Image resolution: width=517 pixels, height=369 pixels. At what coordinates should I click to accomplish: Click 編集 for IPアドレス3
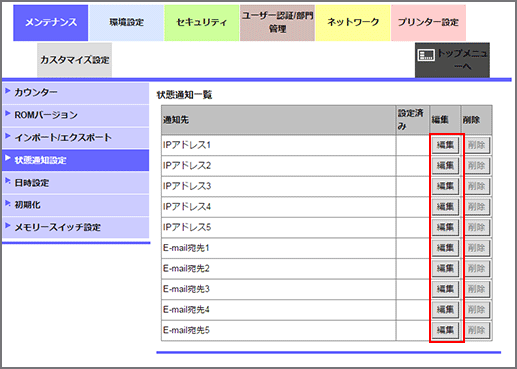445,186
